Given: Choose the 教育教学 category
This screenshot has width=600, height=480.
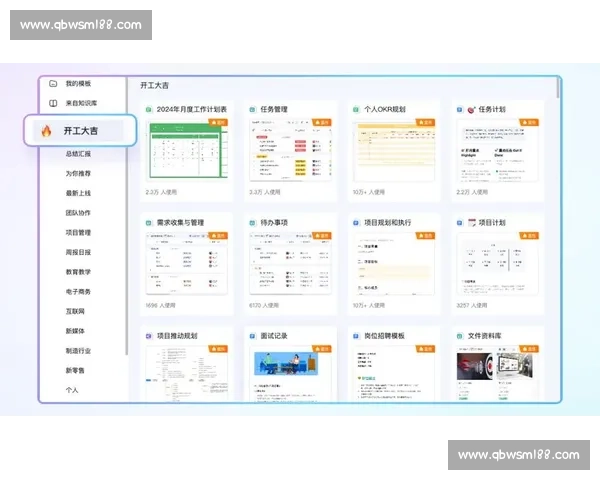Looking at the screenshot, I should click(x=78, y=272).
